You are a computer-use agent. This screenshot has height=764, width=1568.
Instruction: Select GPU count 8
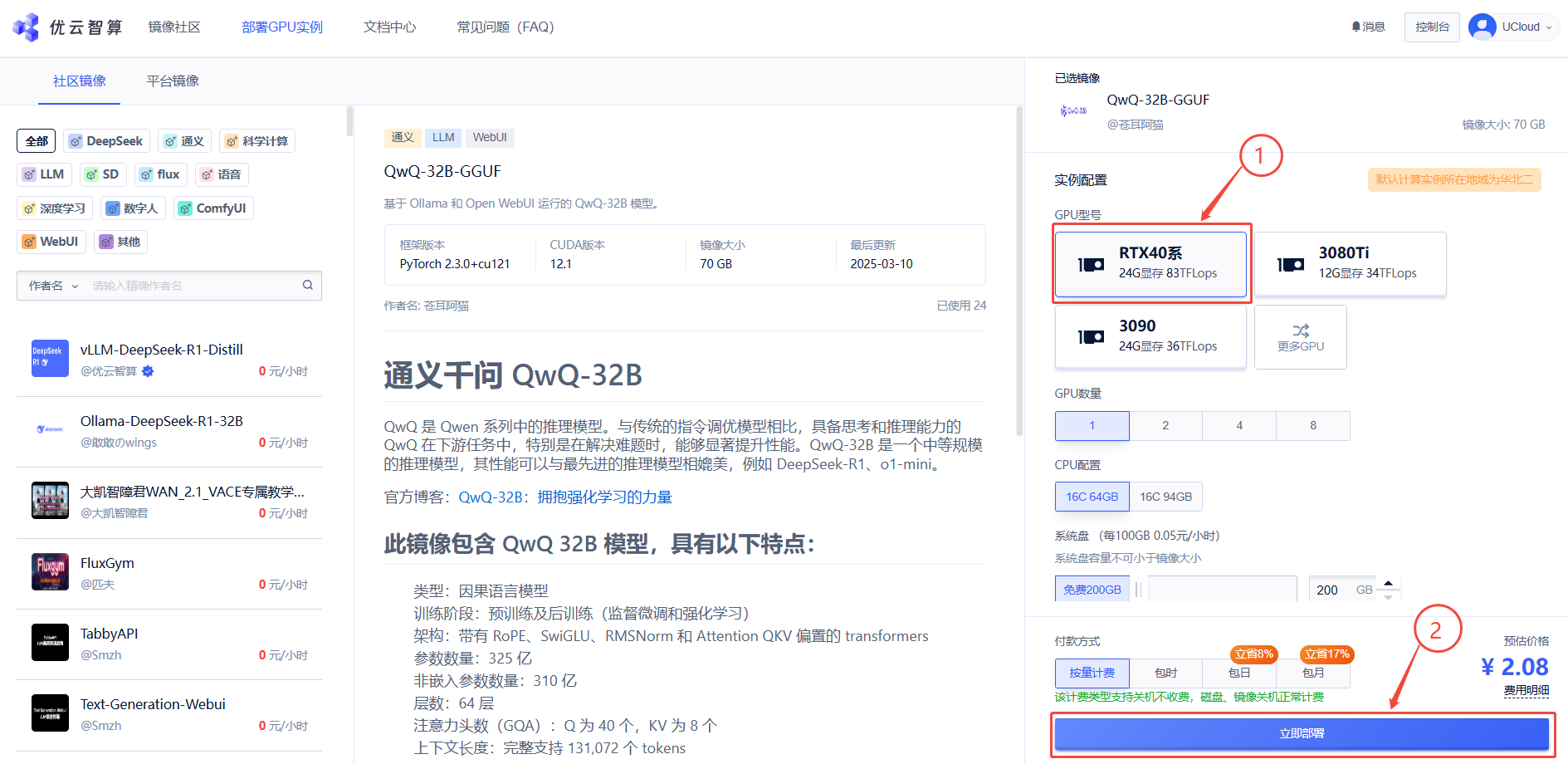(1313, 425)
